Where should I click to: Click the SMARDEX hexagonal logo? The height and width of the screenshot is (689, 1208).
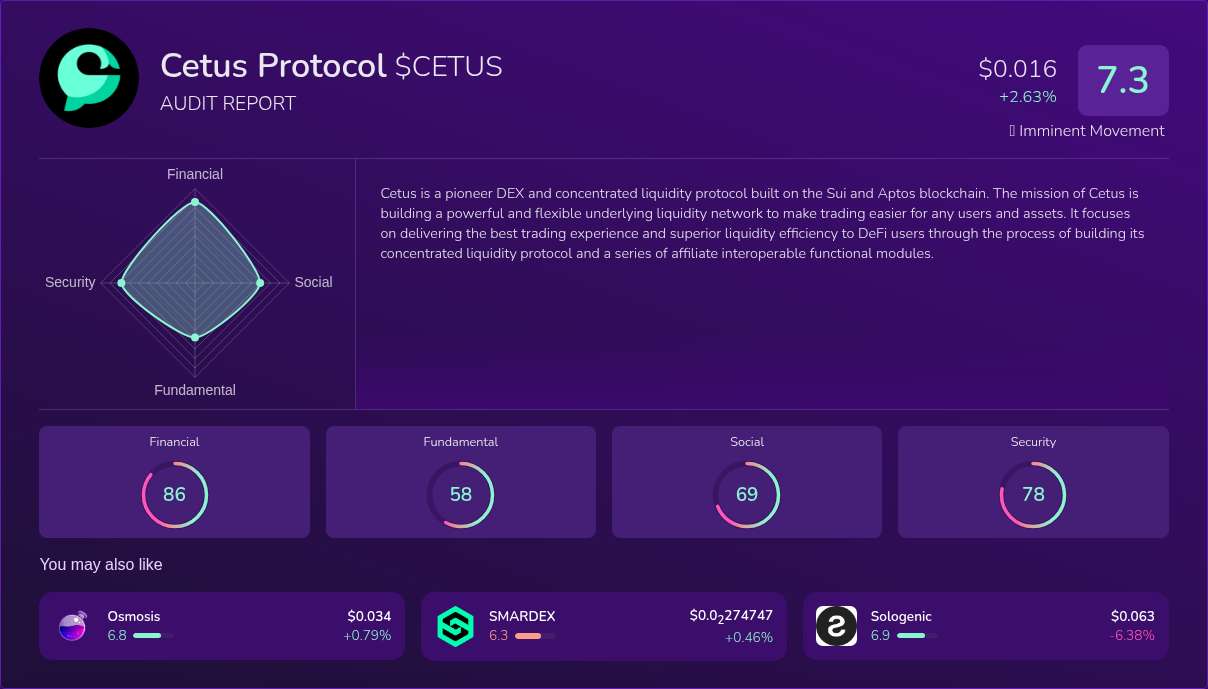455,626
